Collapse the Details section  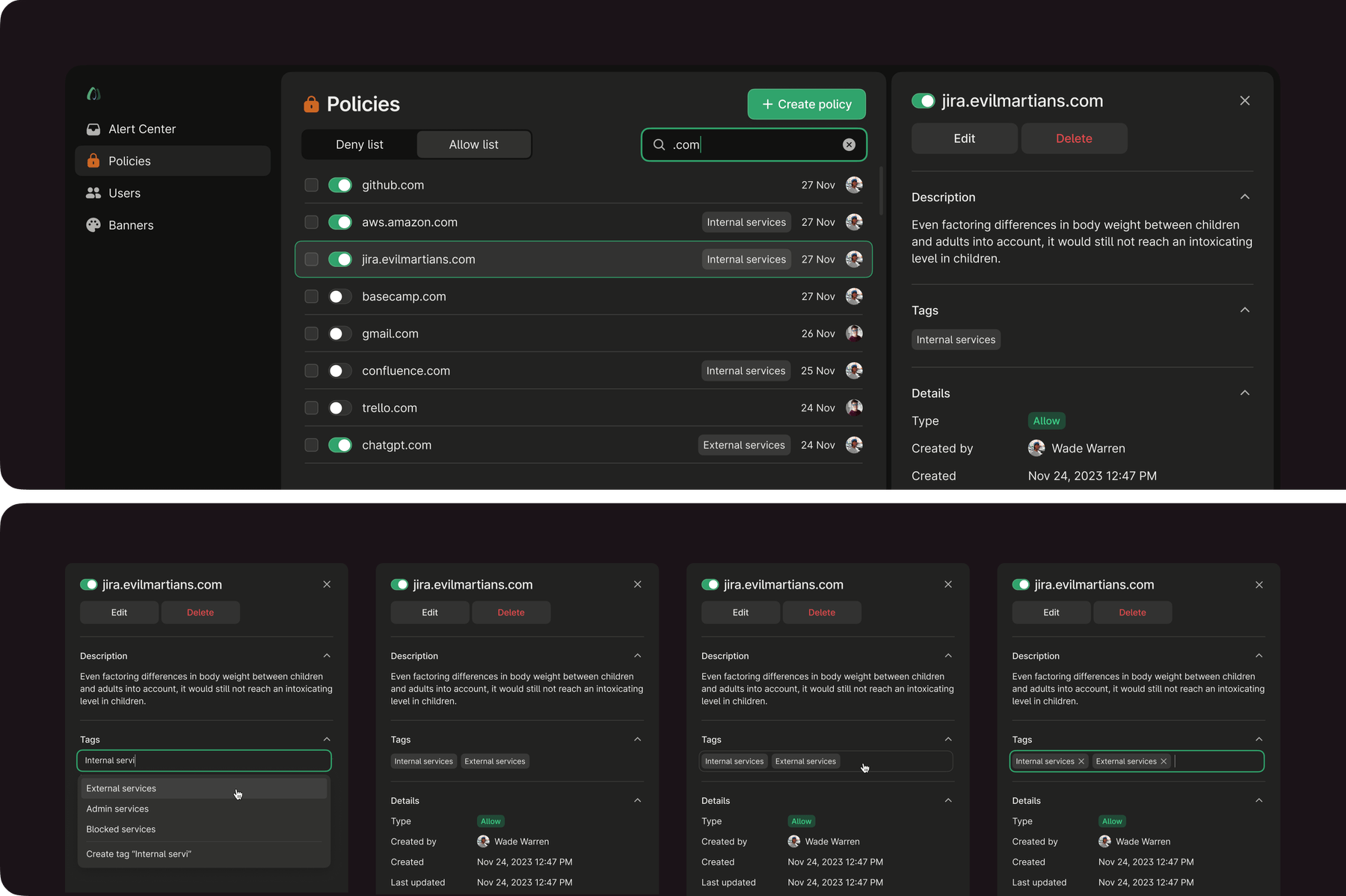point(1244,393)
